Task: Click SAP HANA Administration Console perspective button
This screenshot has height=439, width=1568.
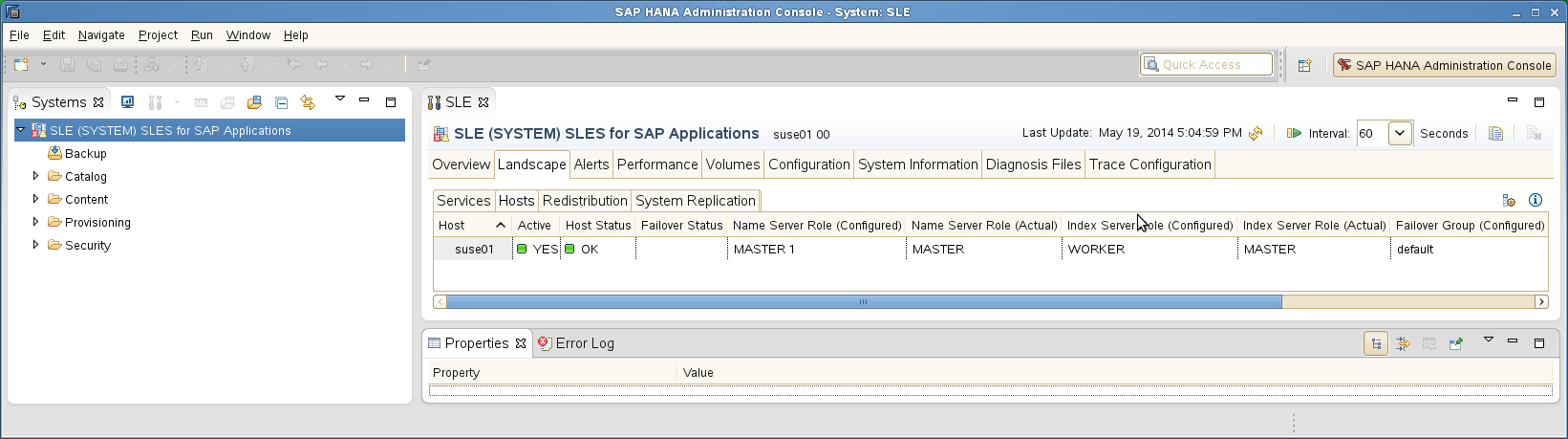Action: tap(1444, 65)
